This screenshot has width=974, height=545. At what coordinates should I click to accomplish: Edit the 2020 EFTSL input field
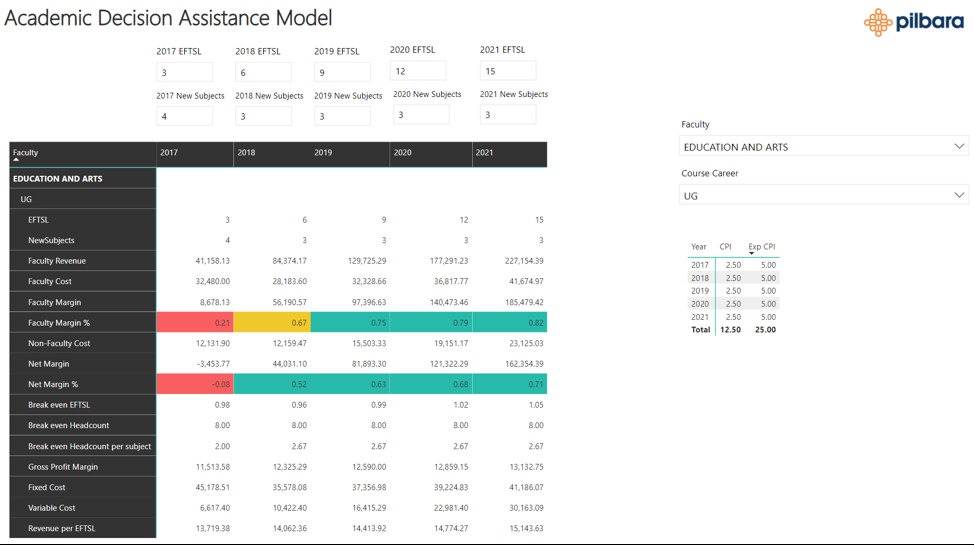418,71
